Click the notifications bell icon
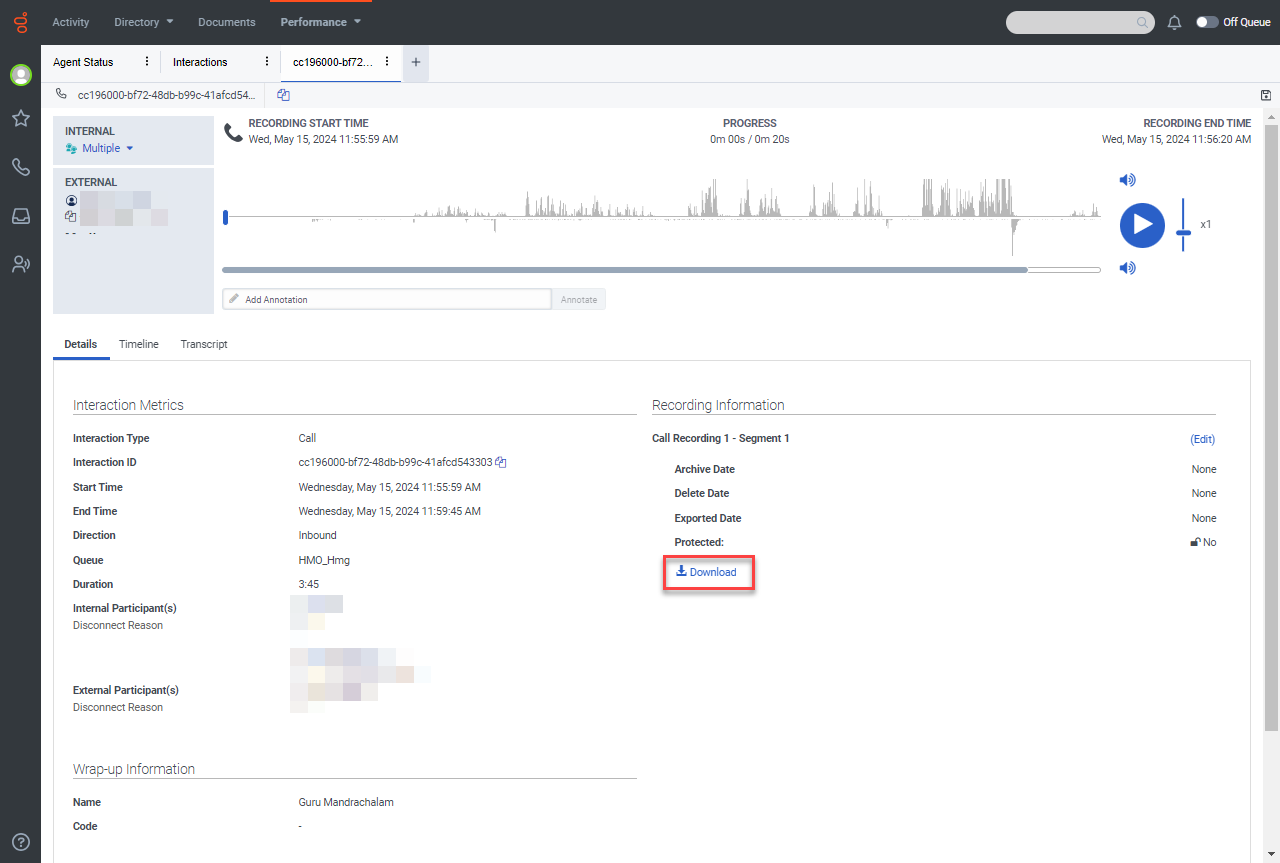1280x863 pixels. [1175, 22]
